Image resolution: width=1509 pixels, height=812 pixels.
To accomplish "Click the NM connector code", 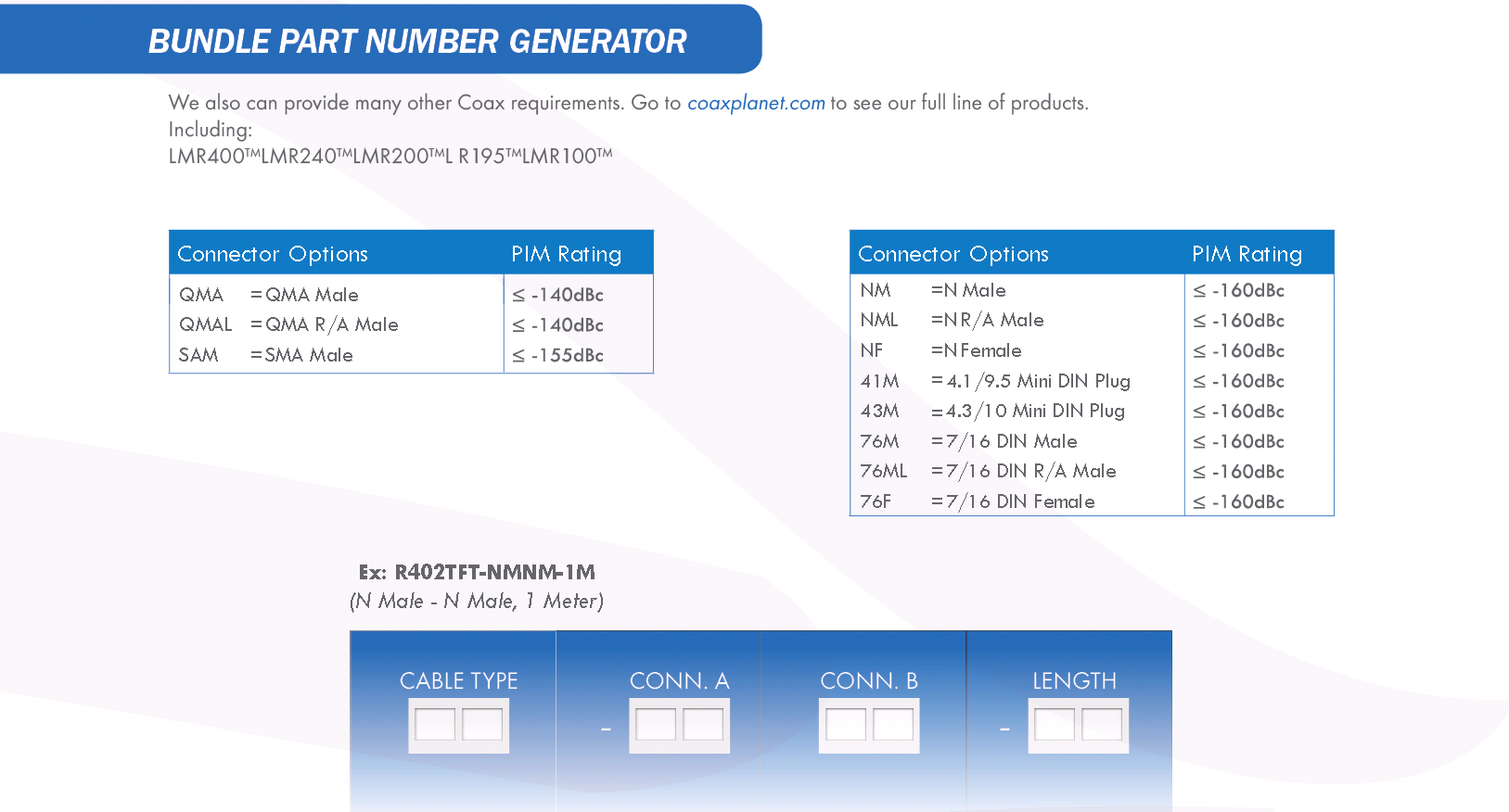I will tap(876, 290).
